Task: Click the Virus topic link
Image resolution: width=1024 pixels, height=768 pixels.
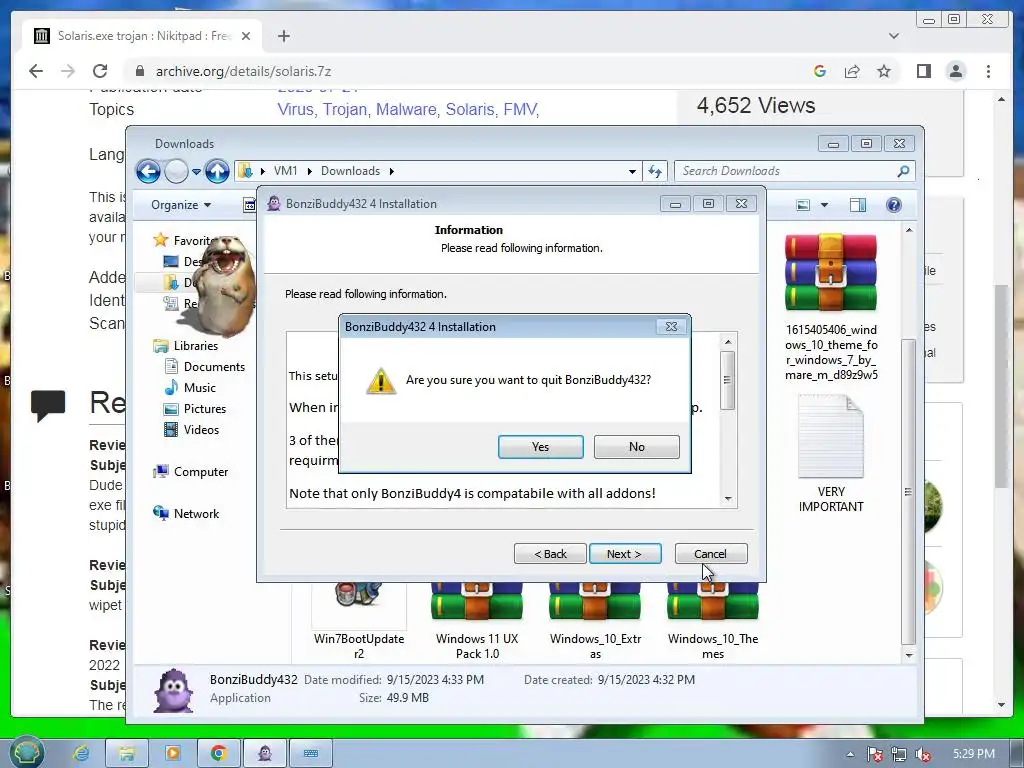Action: point(295,109)
